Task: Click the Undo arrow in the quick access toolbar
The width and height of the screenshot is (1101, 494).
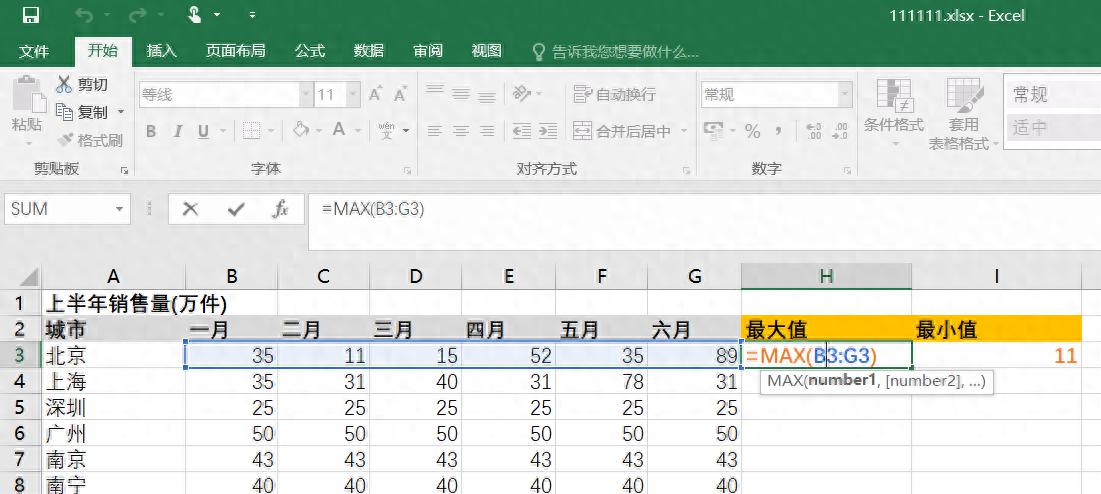Action: (84, 15)
